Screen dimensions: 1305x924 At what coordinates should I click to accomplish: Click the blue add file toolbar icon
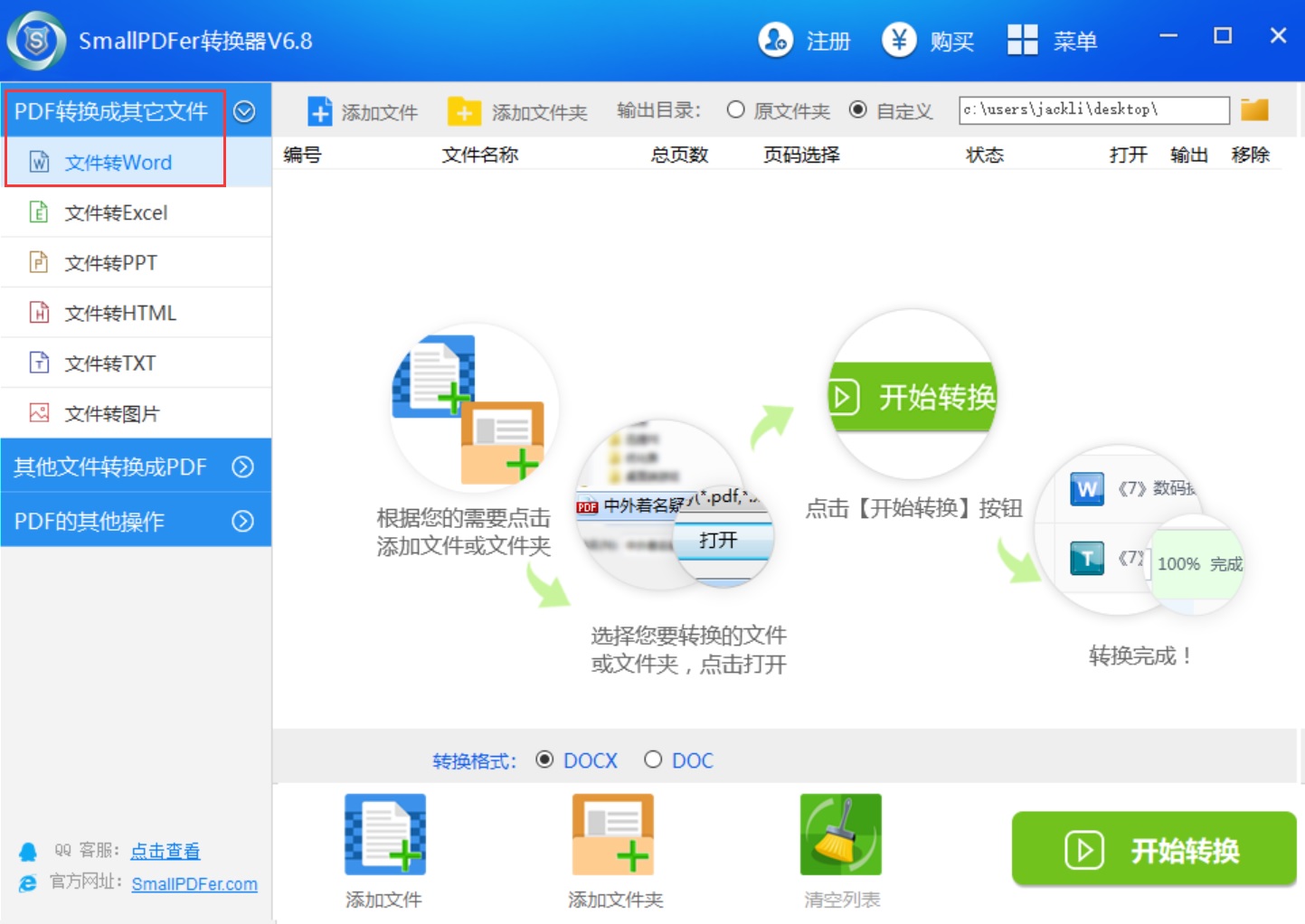pos(320,111)
